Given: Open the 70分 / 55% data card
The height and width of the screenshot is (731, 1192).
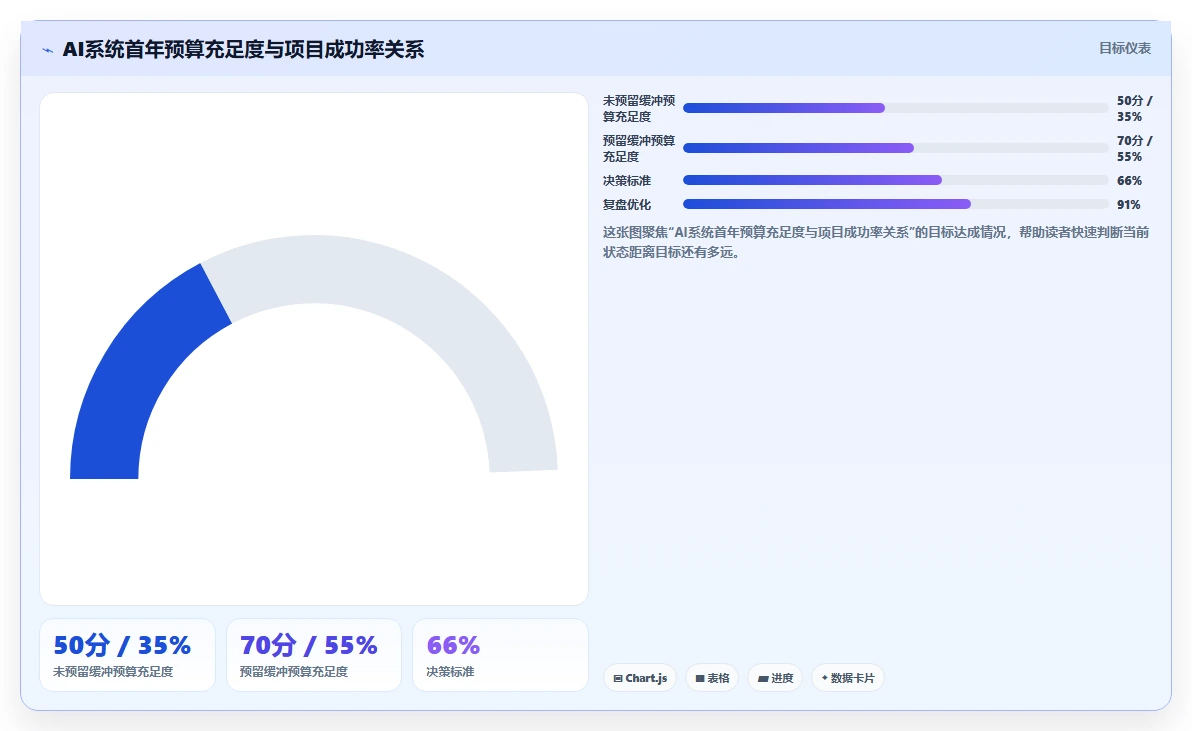Looking at the screenshot, I should pos(314,655).
